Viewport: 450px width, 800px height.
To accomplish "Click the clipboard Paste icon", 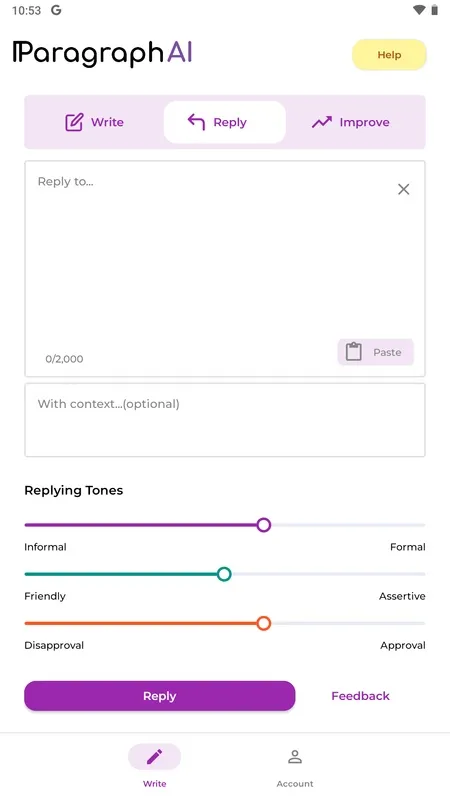I will (354, 352).
